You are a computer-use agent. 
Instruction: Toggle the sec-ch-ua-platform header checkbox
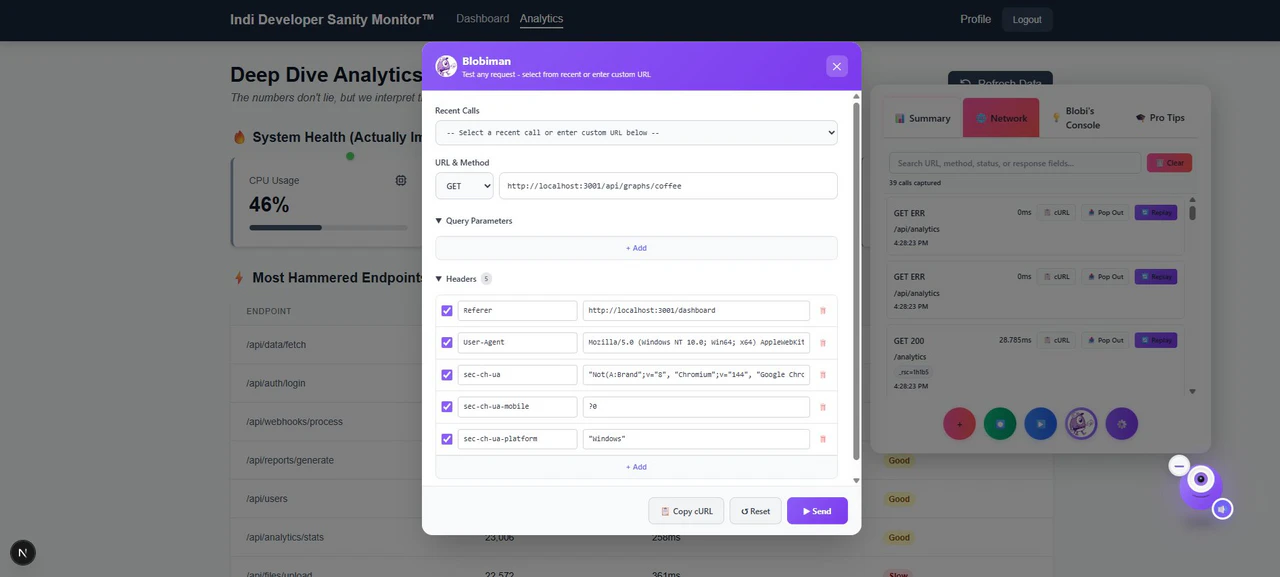(447, 439)
